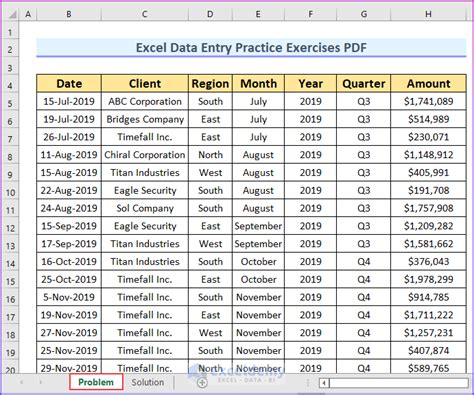Click the amount '$230,071'
This screenshot has height=395, width=474.
coord(428,137)
